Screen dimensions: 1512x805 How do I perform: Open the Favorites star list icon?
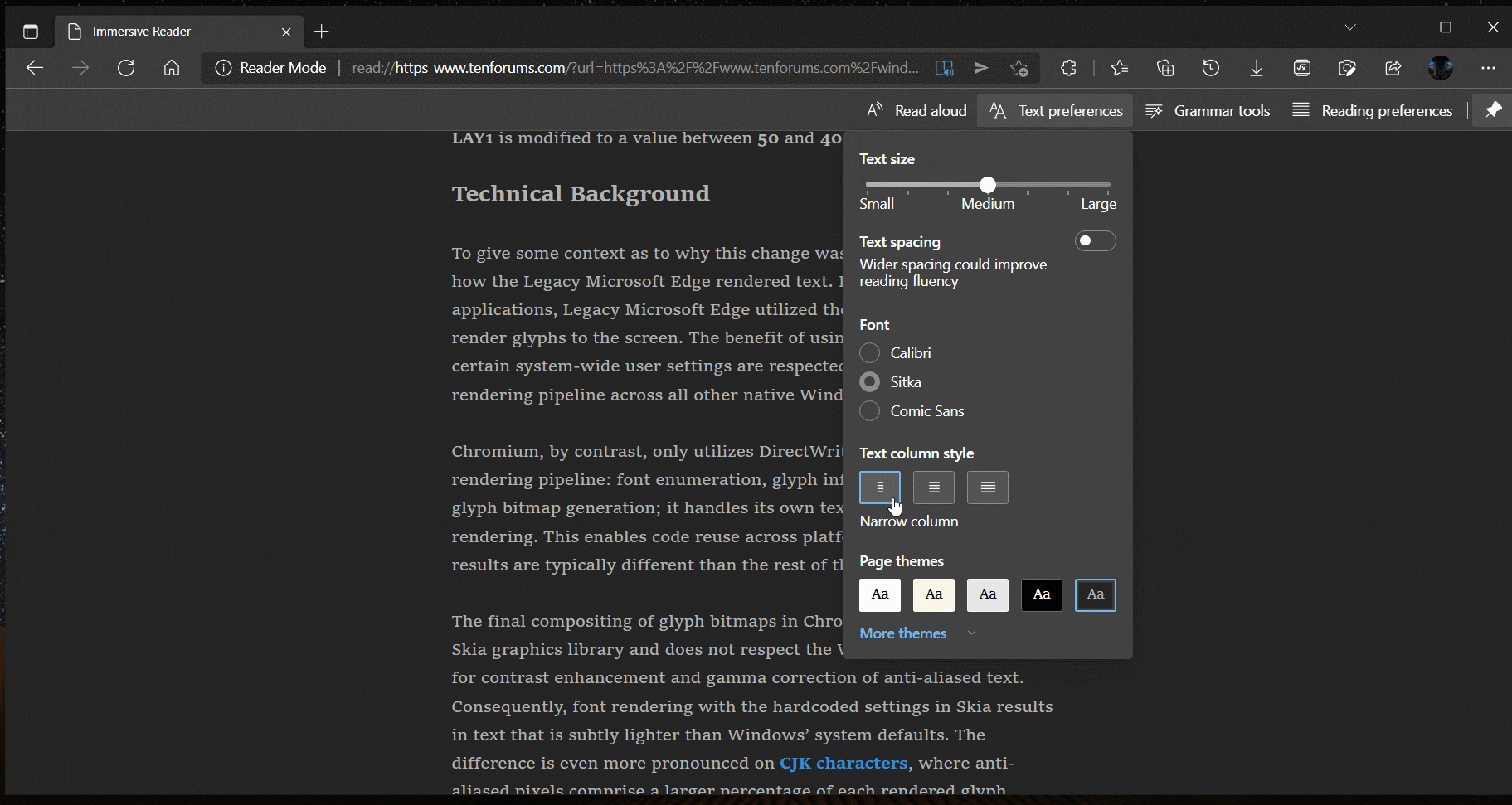(x=1120, y=68)
